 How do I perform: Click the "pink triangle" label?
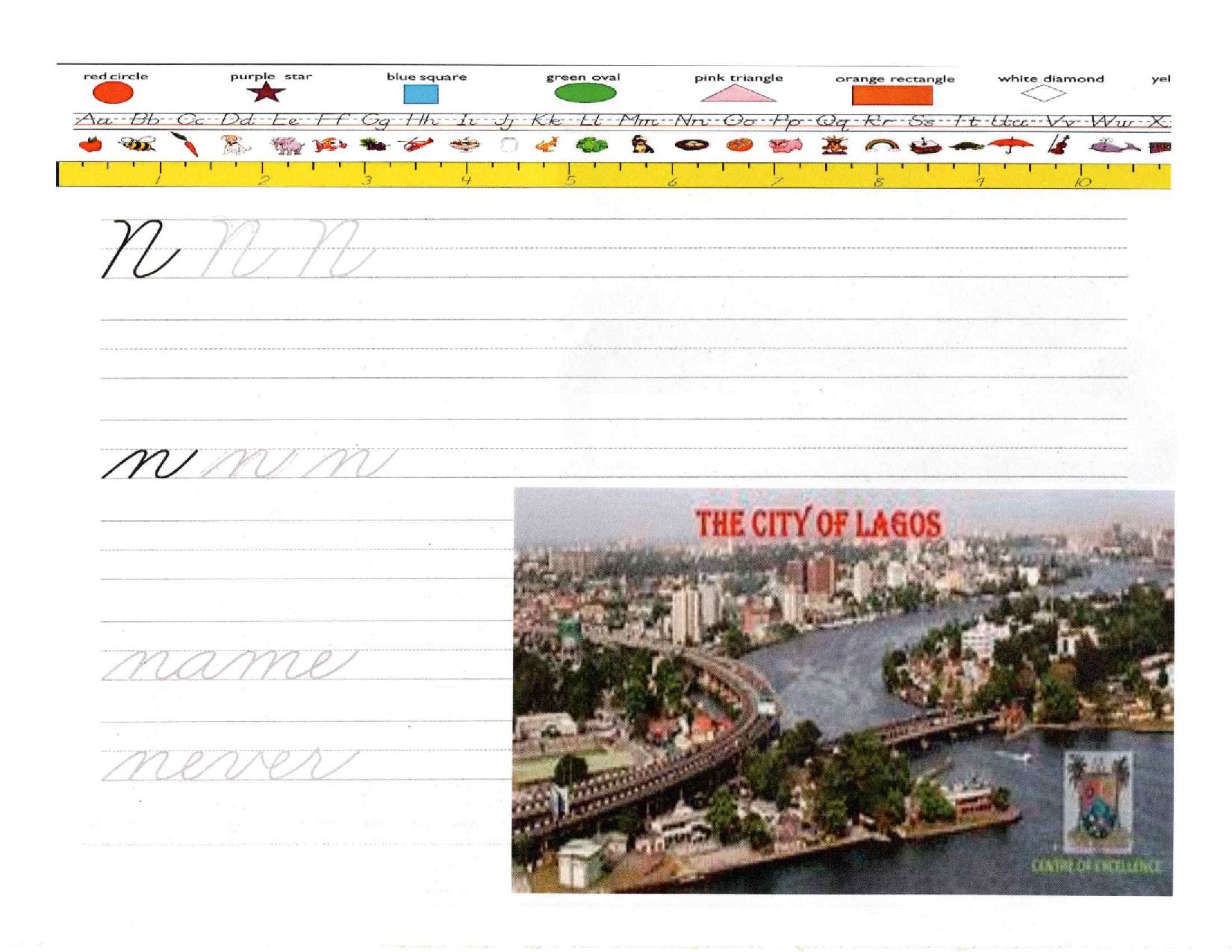[738, 78]
